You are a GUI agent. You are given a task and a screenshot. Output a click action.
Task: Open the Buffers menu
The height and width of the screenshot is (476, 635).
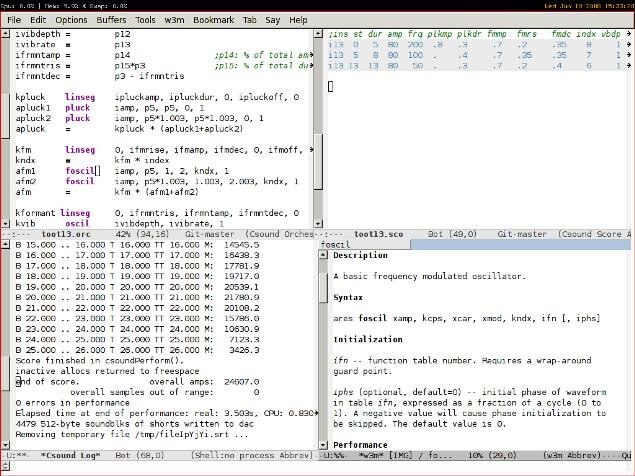tap(111, 19)
